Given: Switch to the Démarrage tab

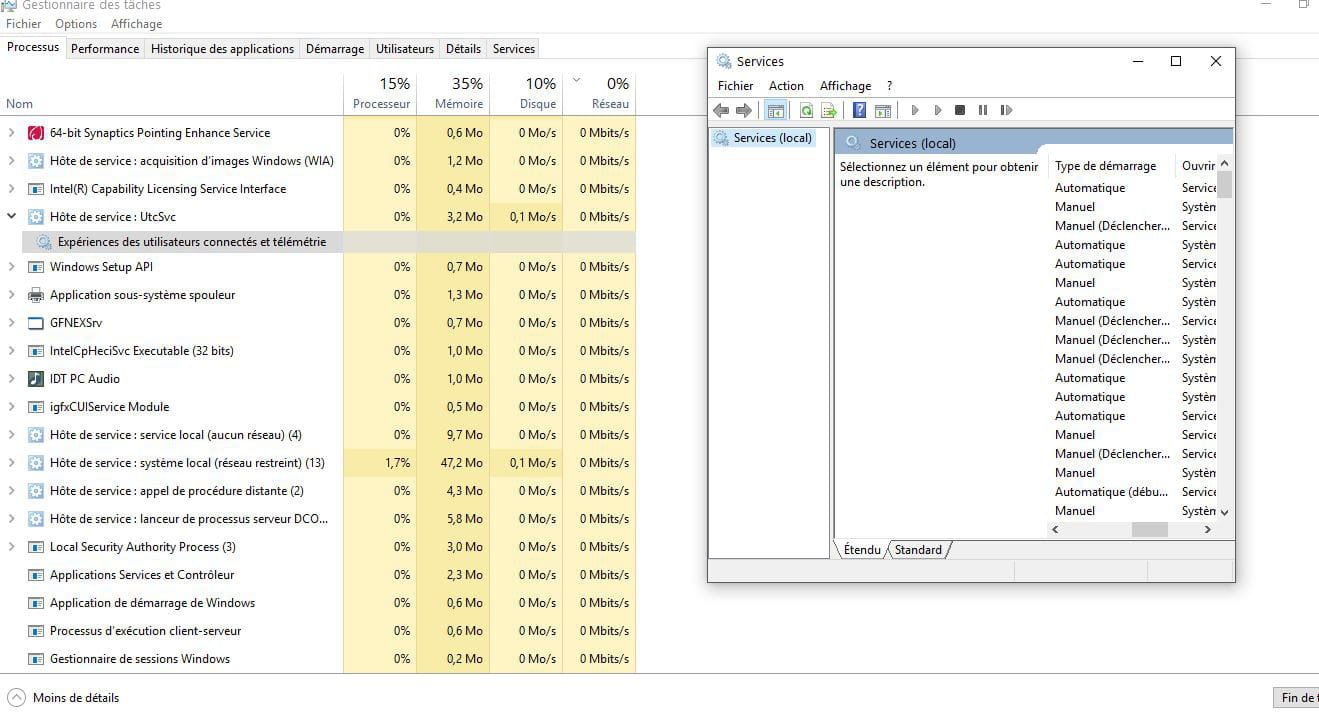Looking at the screenshot, I should point(335,49).
